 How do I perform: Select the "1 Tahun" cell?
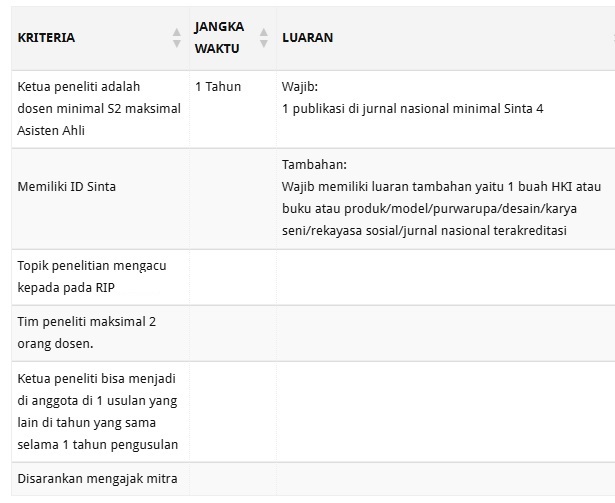[x=218, y=87]
